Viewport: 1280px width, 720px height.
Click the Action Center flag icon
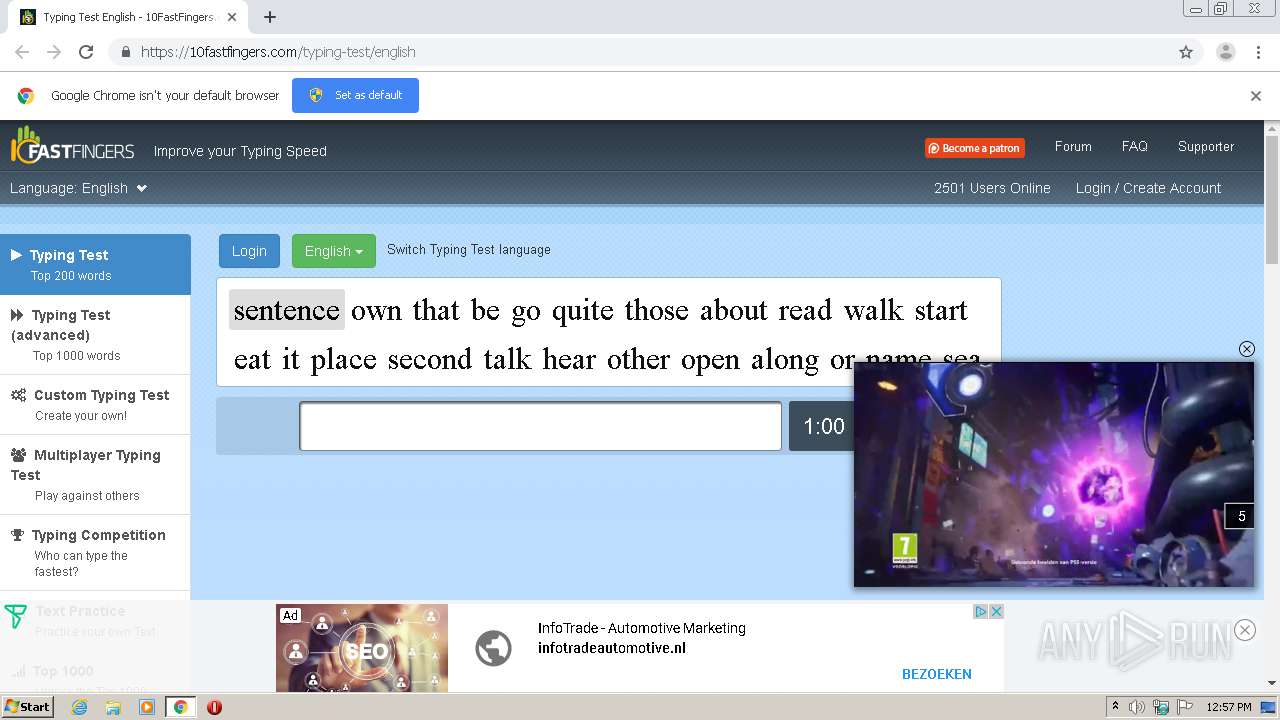click(1185, 707)
